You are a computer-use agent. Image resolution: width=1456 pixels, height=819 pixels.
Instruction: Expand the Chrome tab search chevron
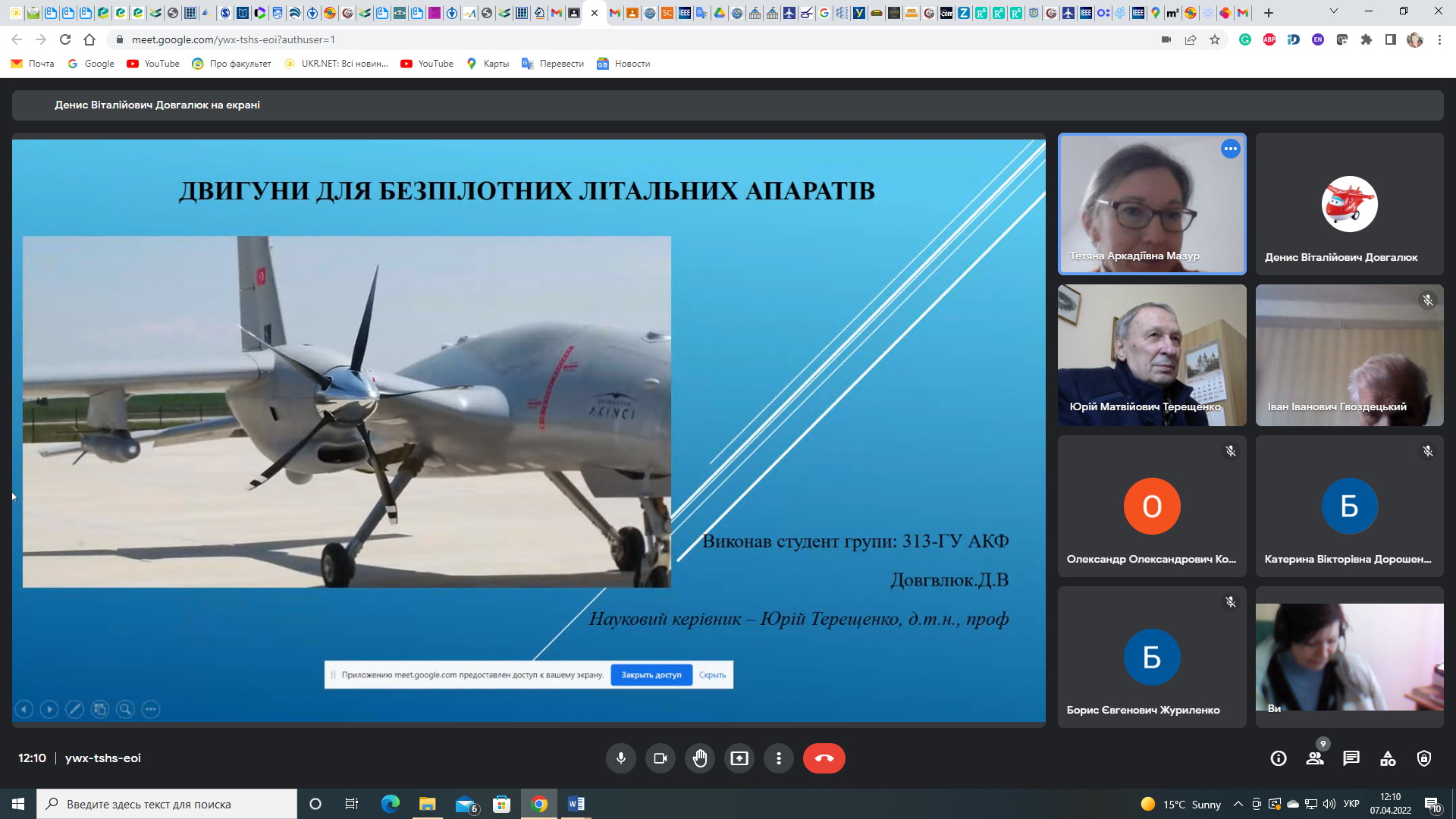pyautogui.click(x=1333, y=11)
